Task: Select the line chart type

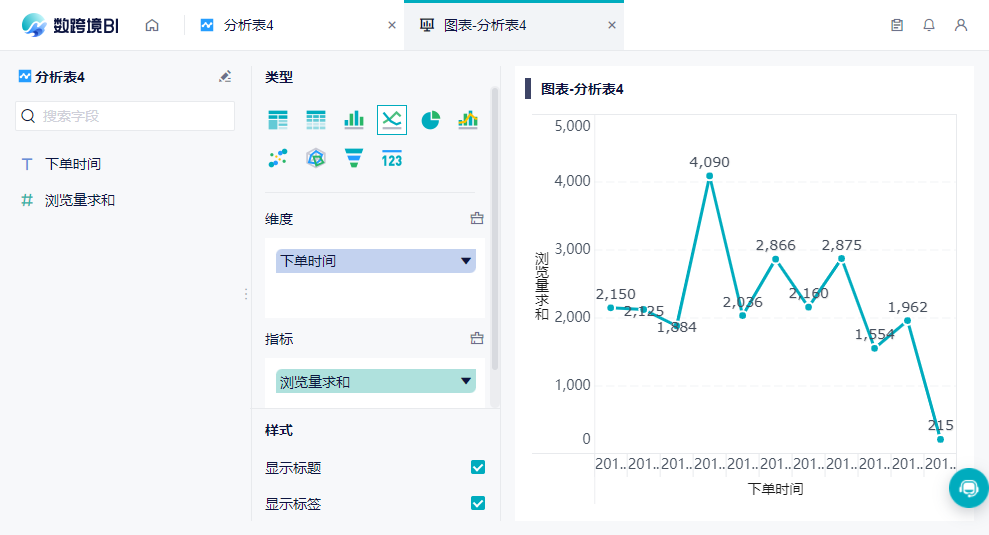Action: (392, 120)
